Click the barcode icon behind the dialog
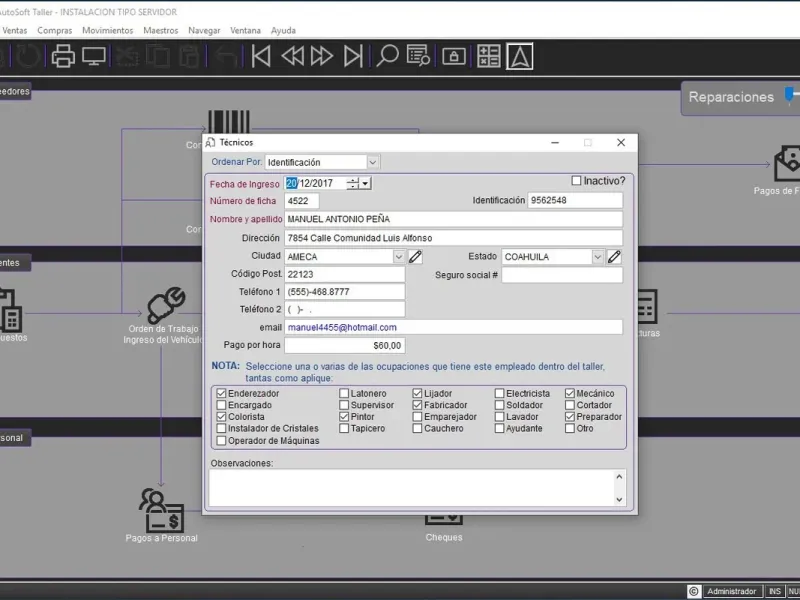Viewport: 800px width, 600px height. pyautogui.click(x=229, y=121)
